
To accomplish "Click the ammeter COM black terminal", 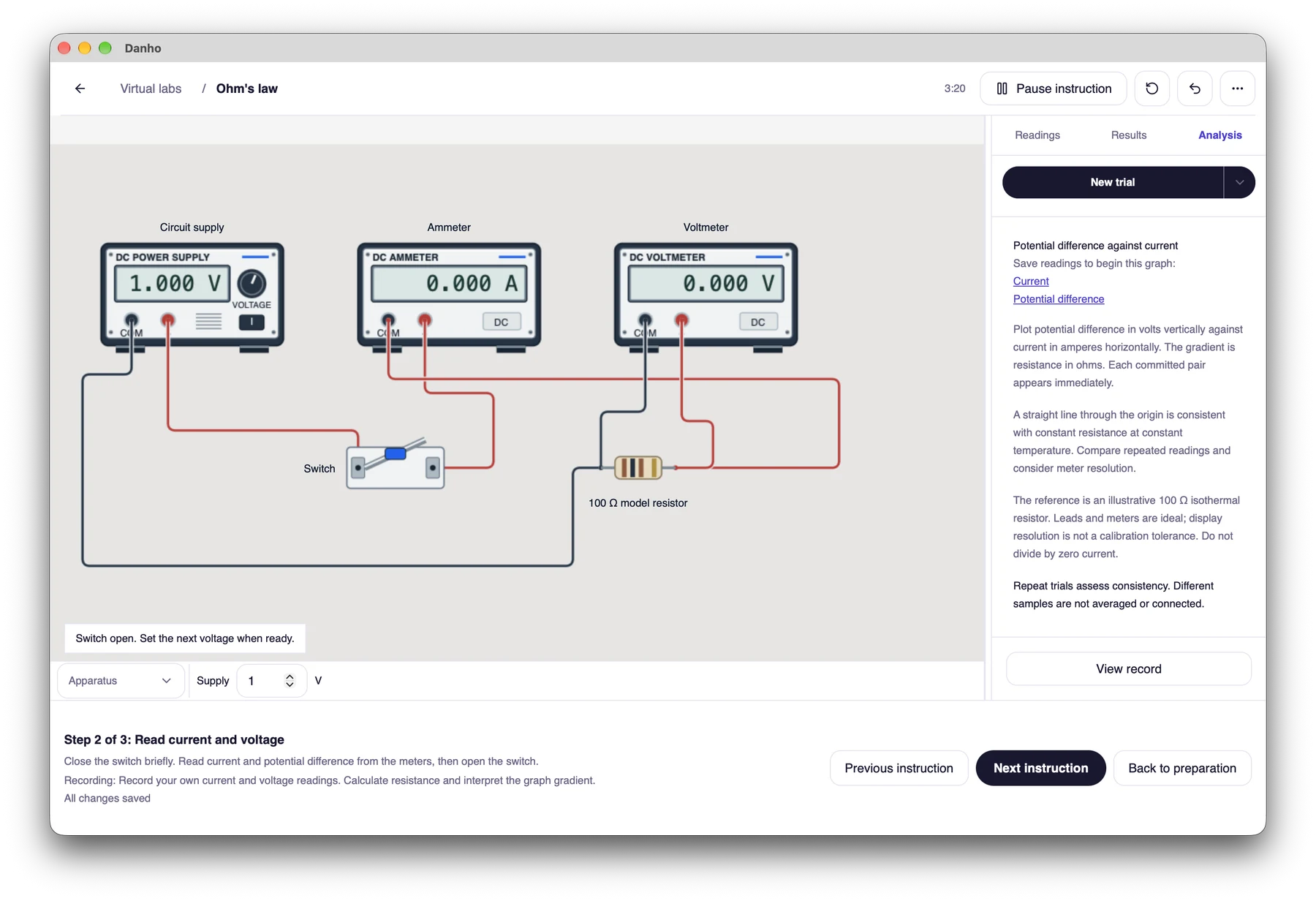I will pyautogui.click(x=388, y=320).
